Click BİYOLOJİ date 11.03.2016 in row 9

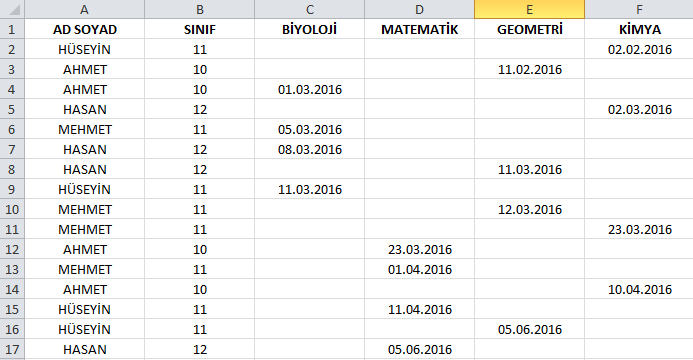[x=309, y=189]
